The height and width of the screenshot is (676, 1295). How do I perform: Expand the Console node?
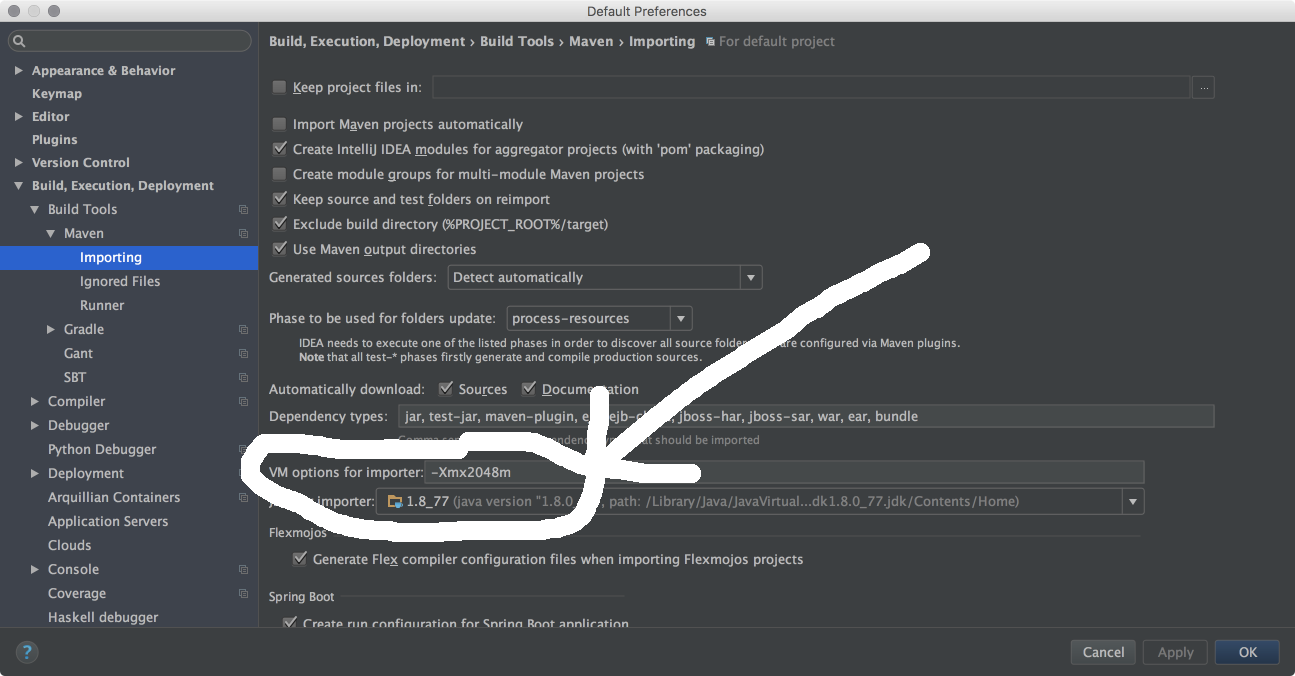coord(35,570)
